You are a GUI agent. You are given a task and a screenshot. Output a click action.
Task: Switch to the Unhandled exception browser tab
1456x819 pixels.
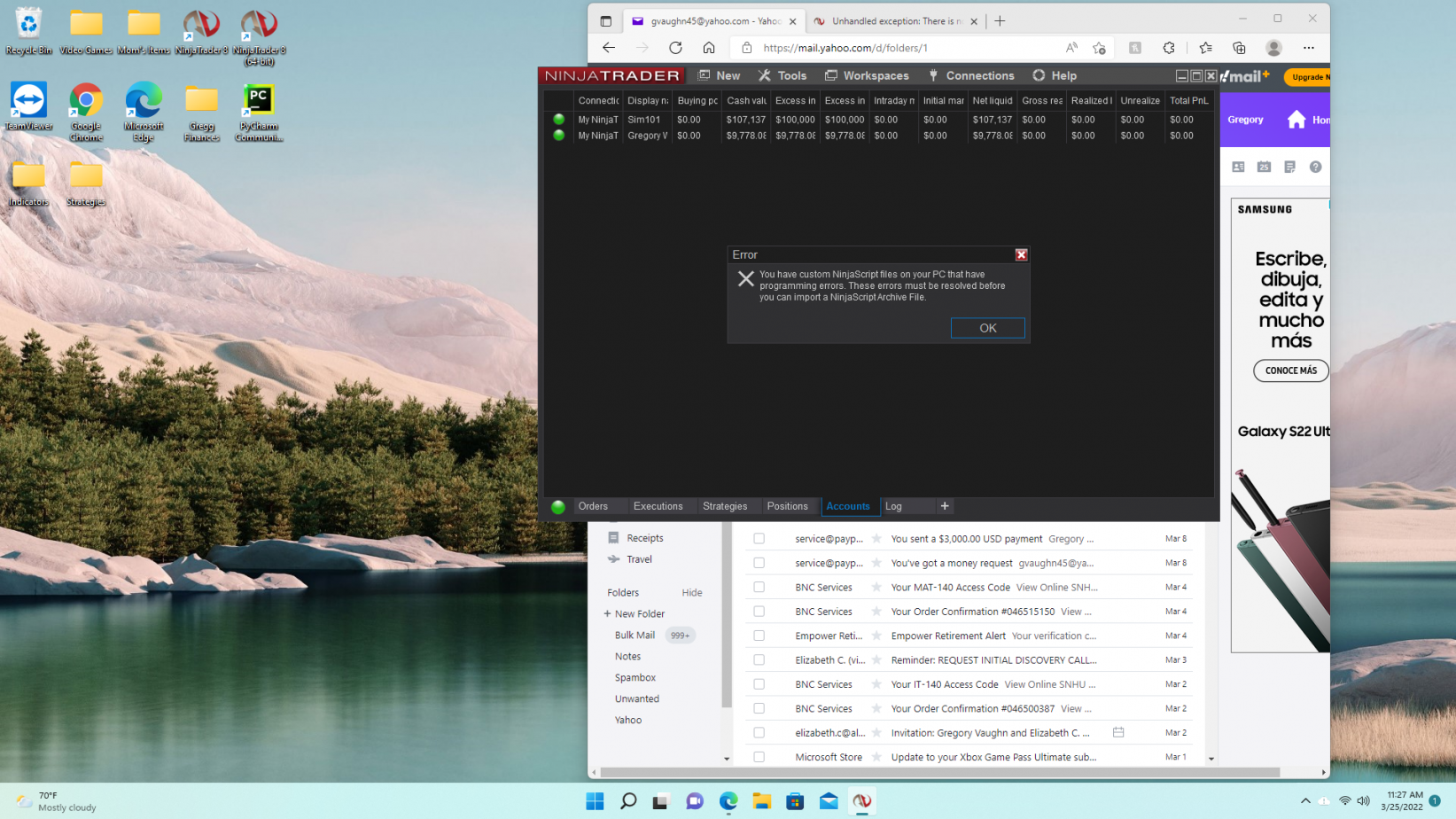pos(894,21)
